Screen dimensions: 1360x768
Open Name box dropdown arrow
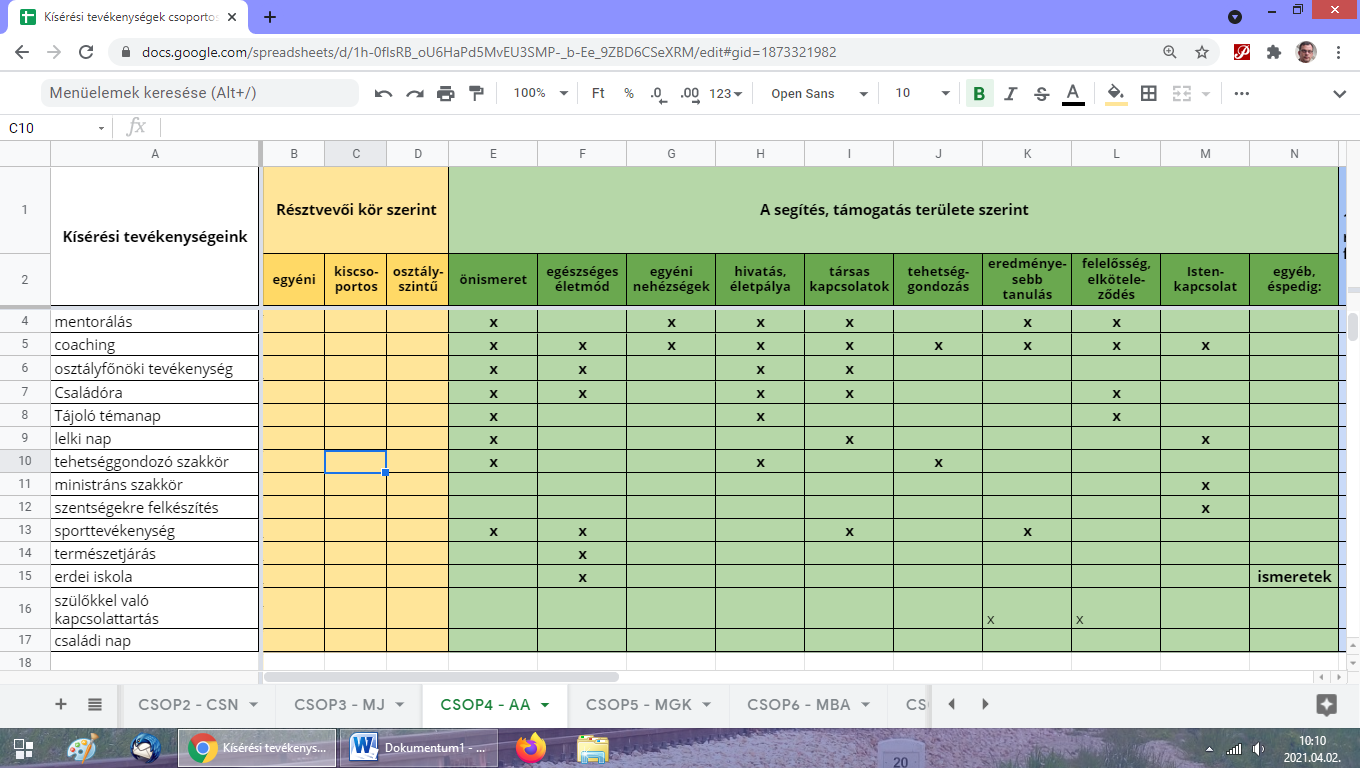pos(101,128)
